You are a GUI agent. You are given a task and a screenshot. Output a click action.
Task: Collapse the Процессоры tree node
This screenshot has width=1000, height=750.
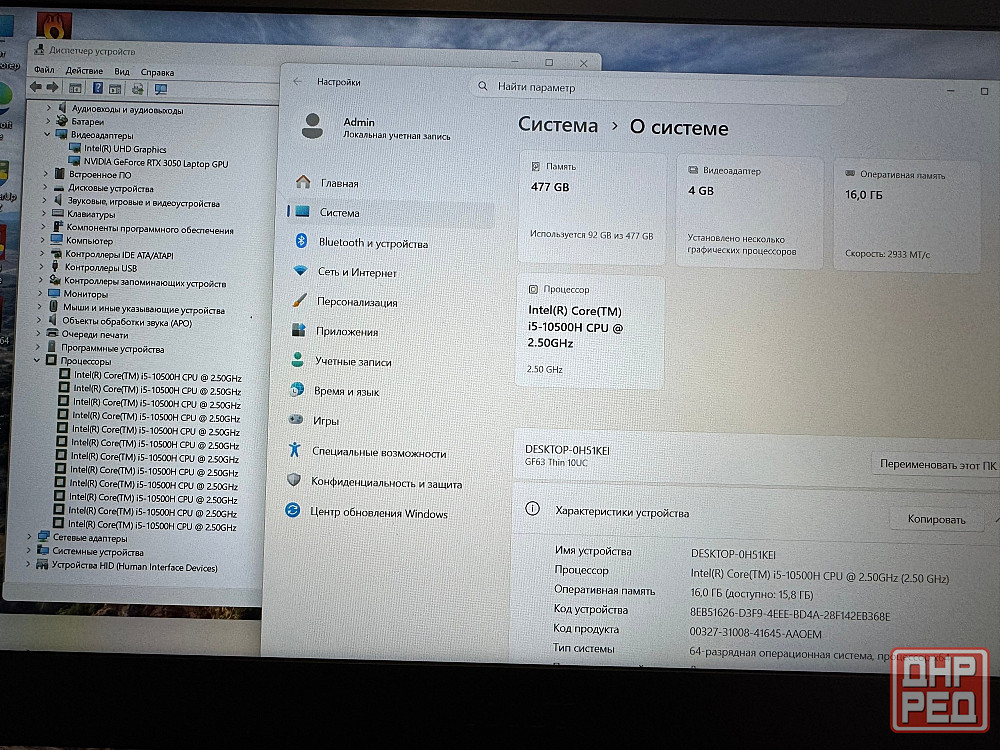coord(38,361)
